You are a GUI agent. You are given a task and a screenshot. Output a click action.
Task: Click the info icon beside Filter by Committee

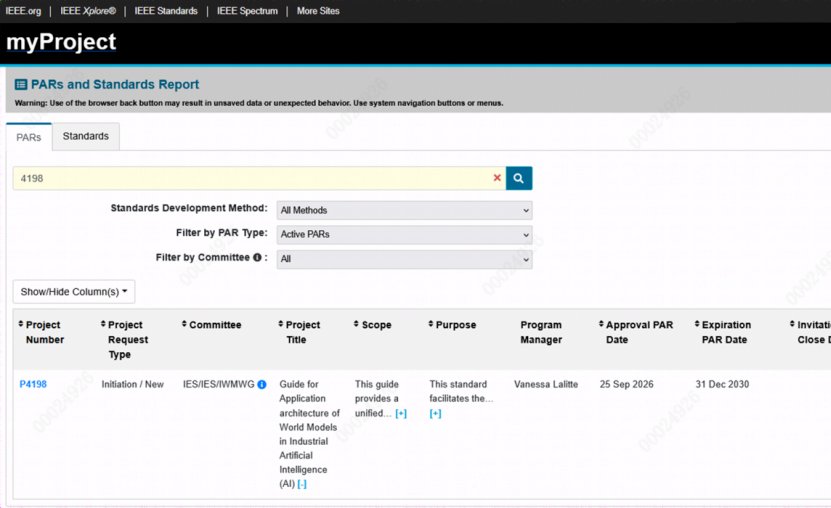(x=257, y=257)
